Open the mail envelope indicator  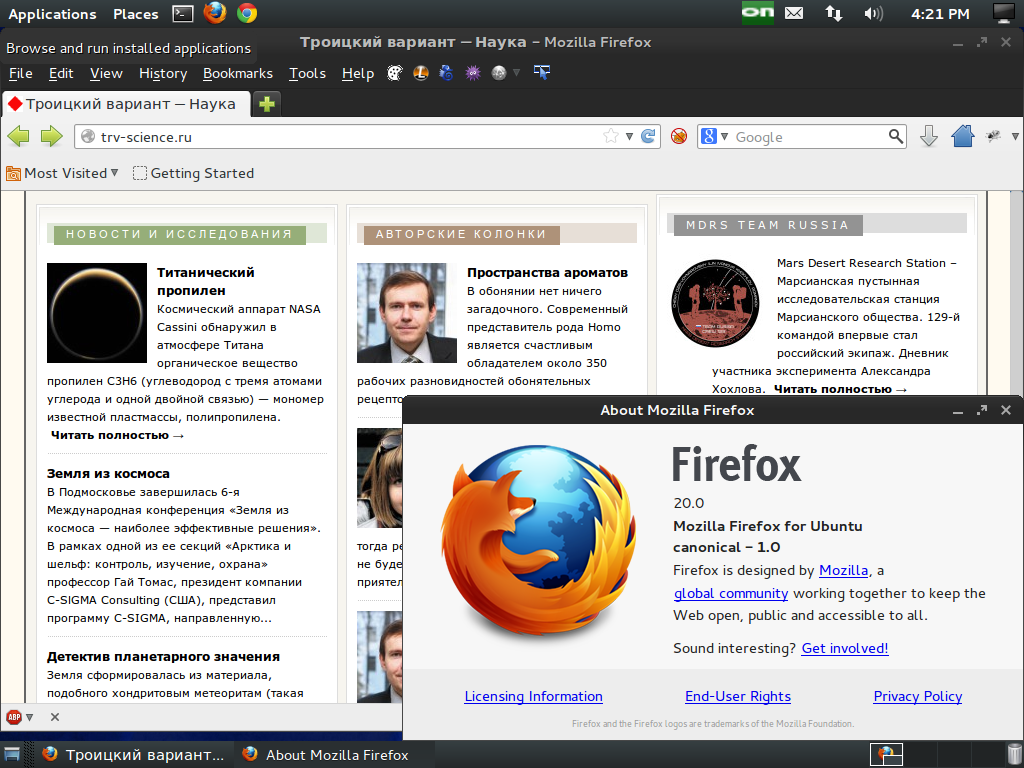[794, 13]
